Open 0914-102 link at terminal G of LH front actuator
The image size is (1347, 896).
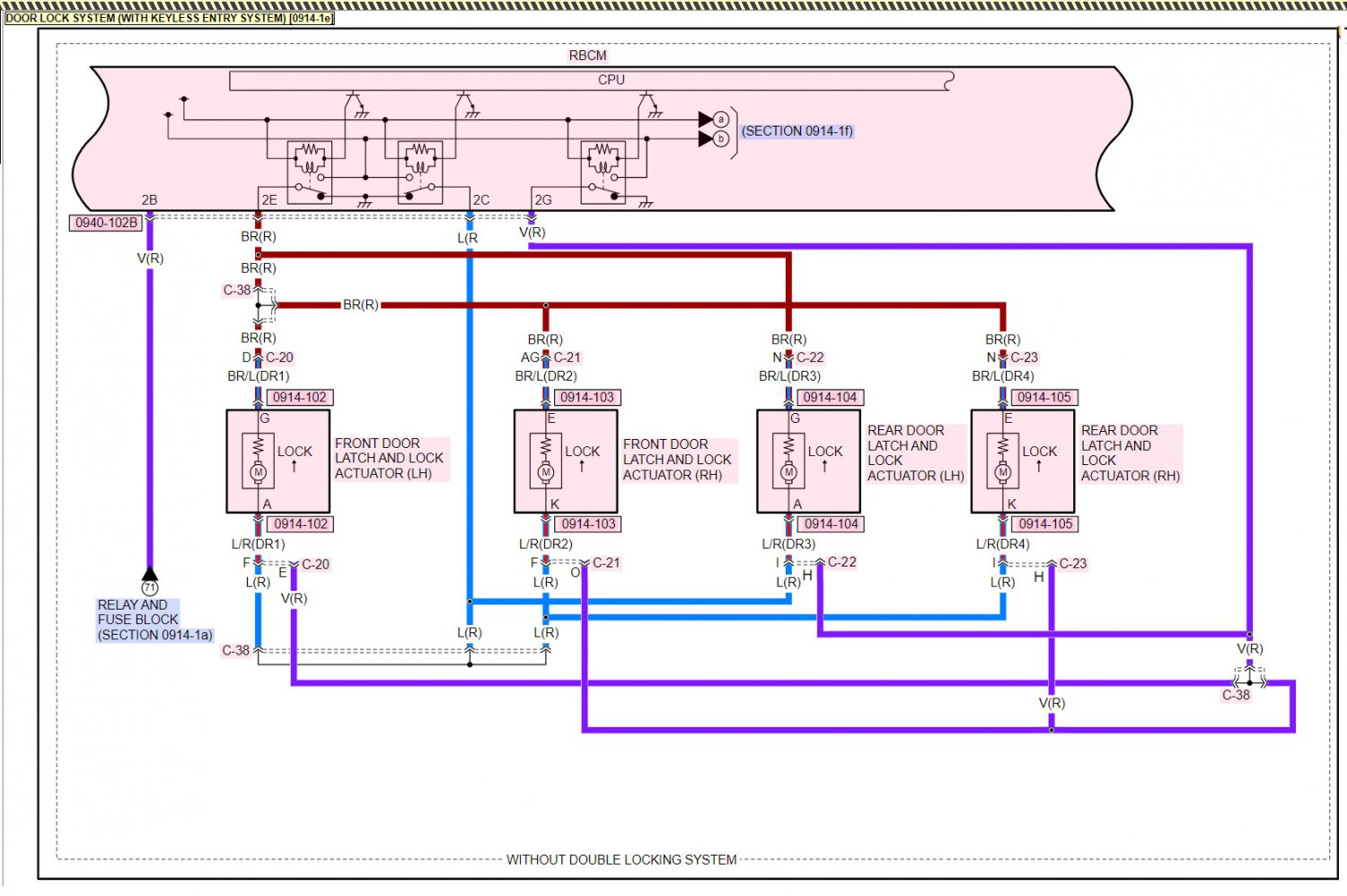point(300,397)
